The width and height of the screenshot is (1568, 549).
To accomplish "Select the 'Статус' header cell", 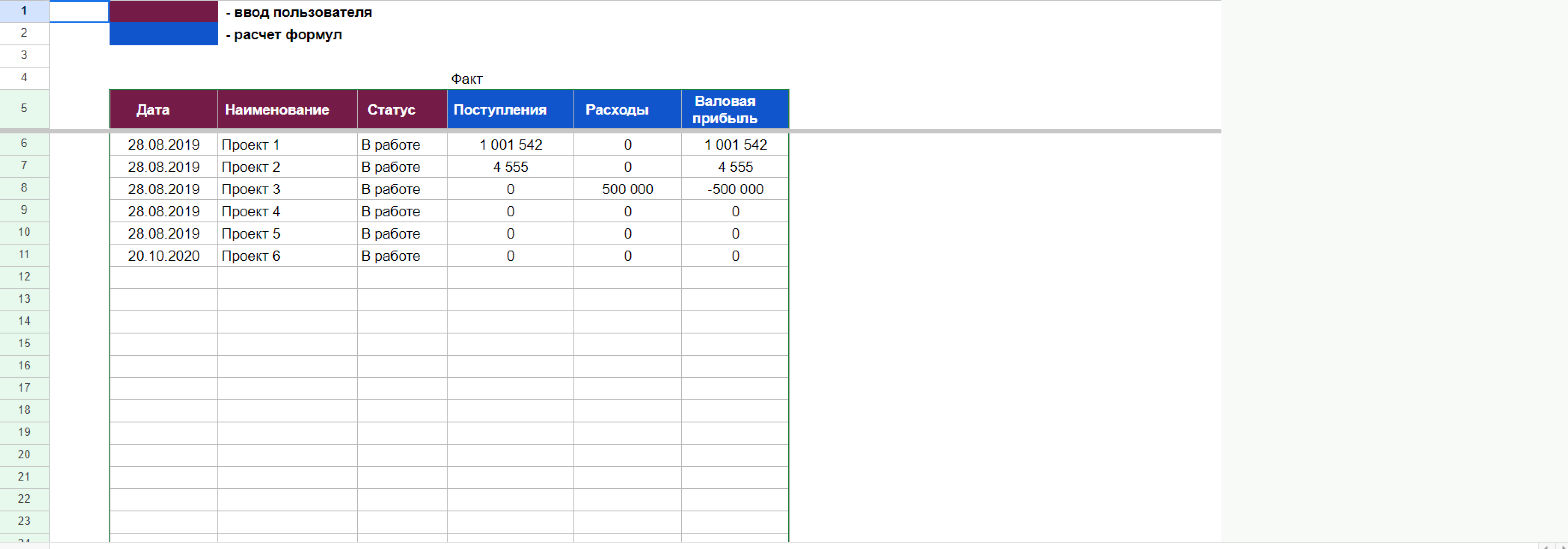I will point(402,109).
